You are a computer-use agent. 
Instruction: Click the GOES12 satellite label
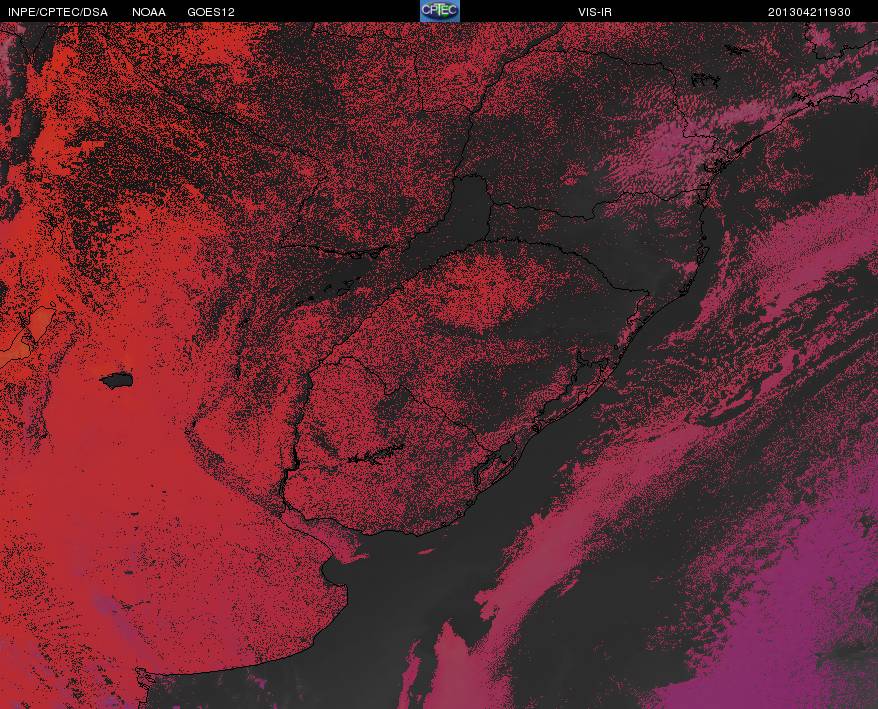coord(211,12)
